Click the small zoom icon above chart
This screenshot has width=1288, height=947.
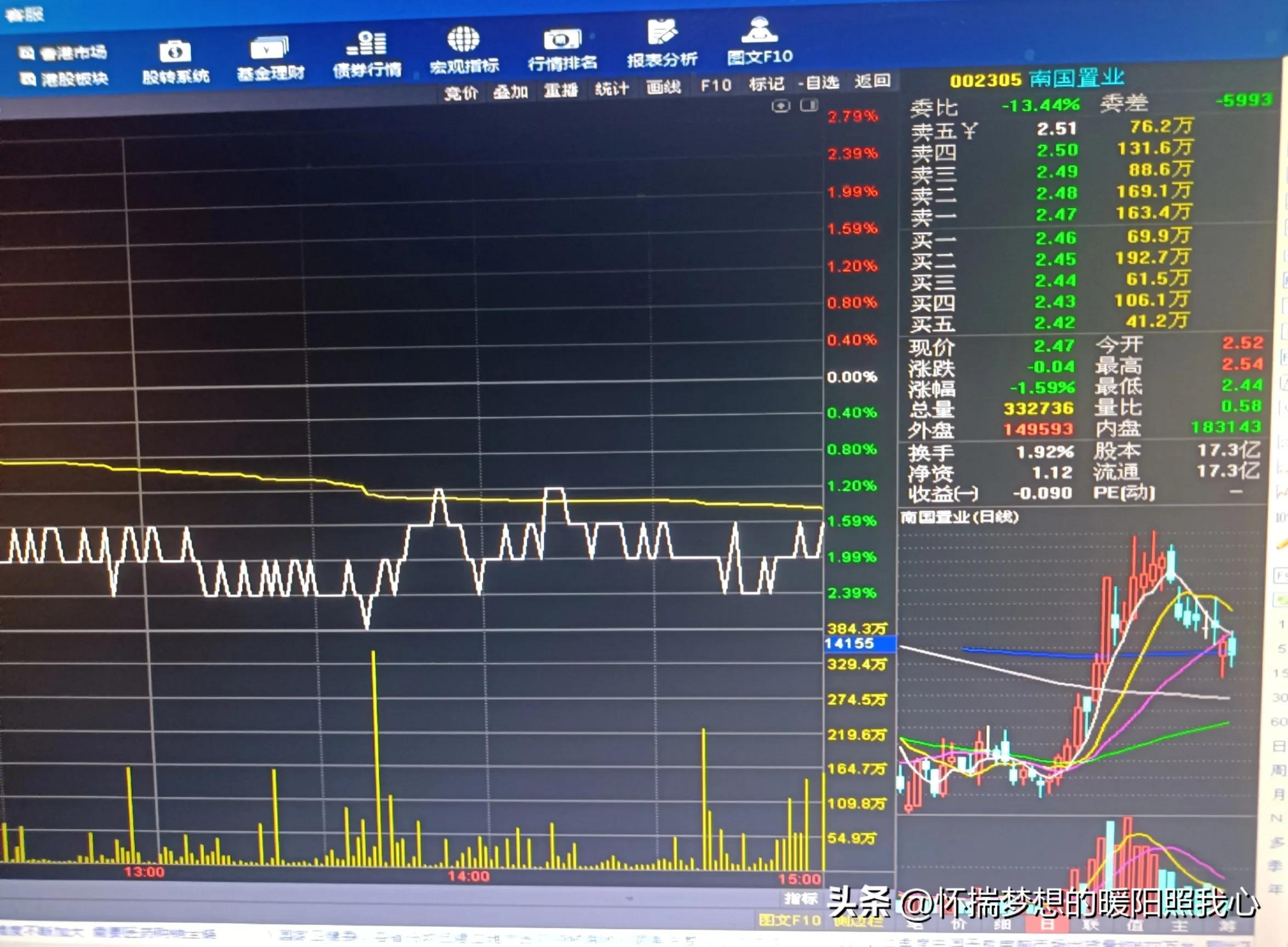pos(780,106)
